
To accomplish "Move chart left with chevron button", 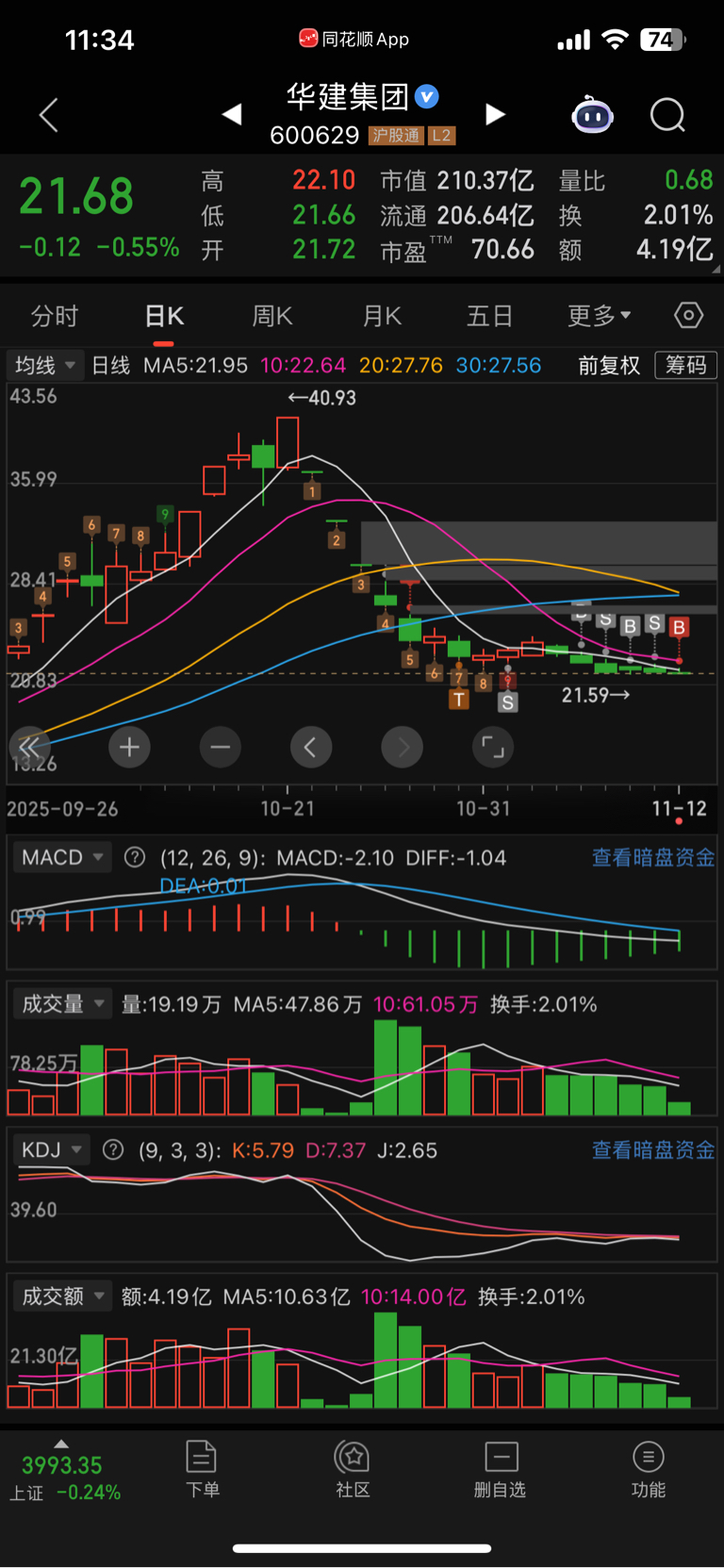I will tap(310, 748).
